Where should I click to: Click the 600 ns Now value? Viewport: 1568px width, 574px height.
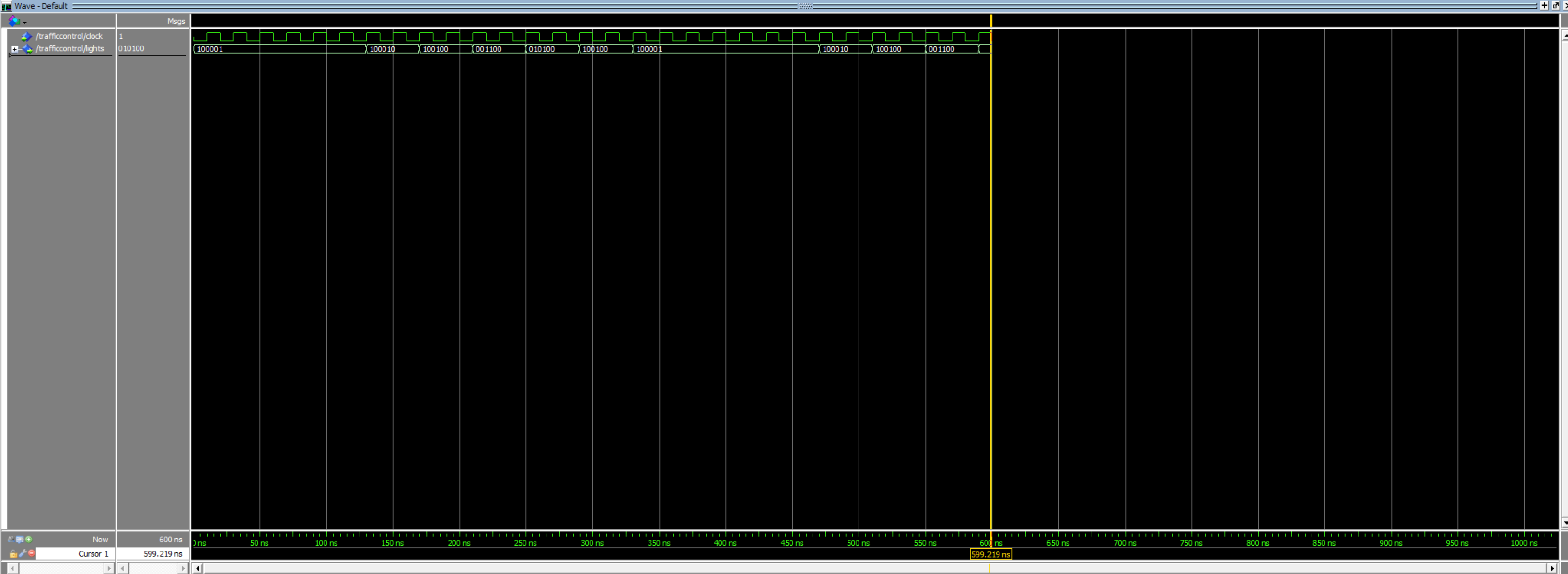click(x=171, y=540)
